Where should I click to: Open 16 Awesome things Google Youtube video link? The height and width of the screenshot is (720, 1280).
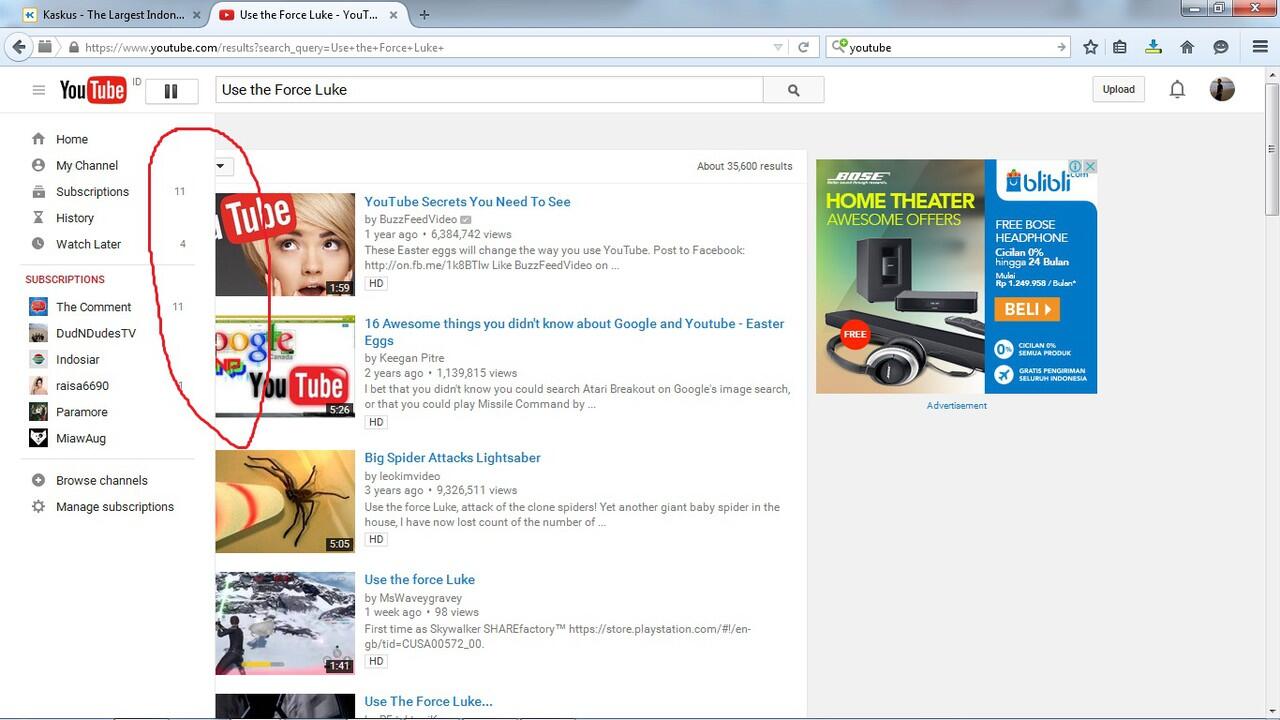pos(574,332)
